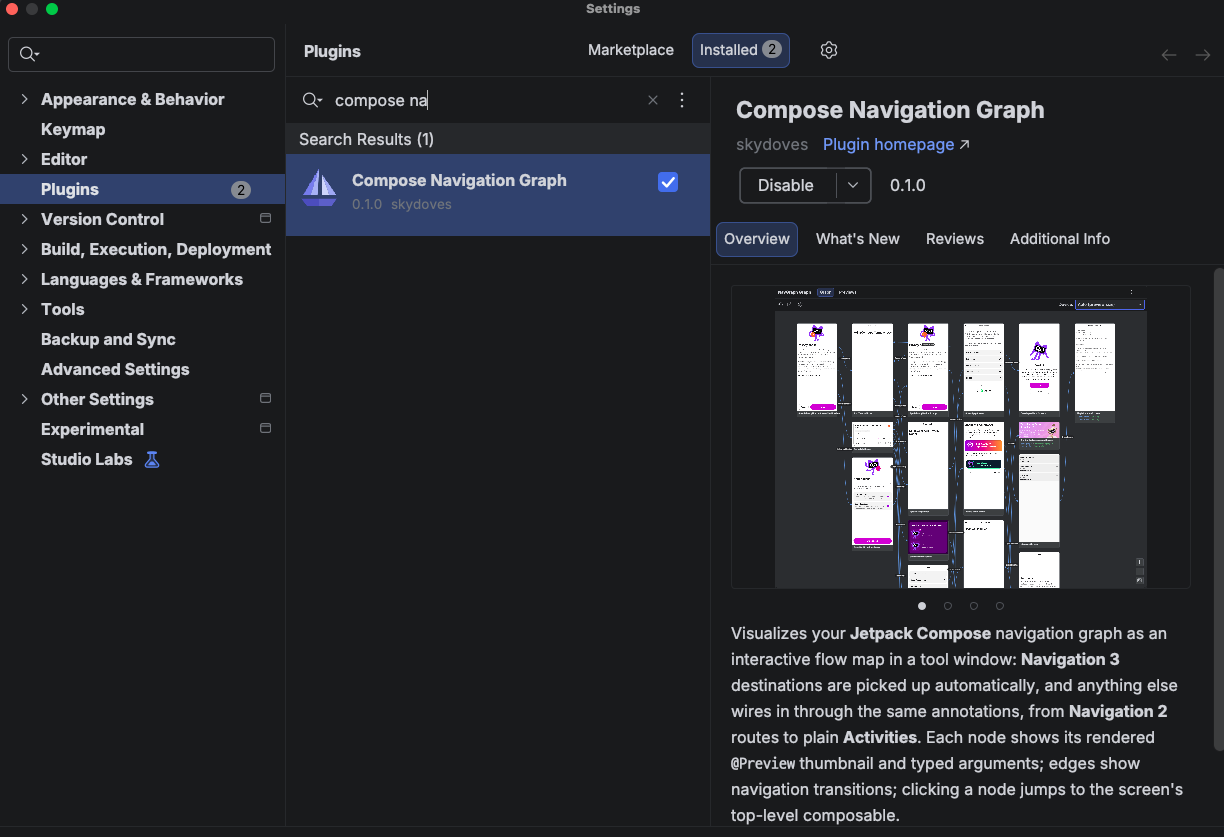1224x837 pixels.
Task: Expand Appearance & Behavior settings
Action: point(24,99)
